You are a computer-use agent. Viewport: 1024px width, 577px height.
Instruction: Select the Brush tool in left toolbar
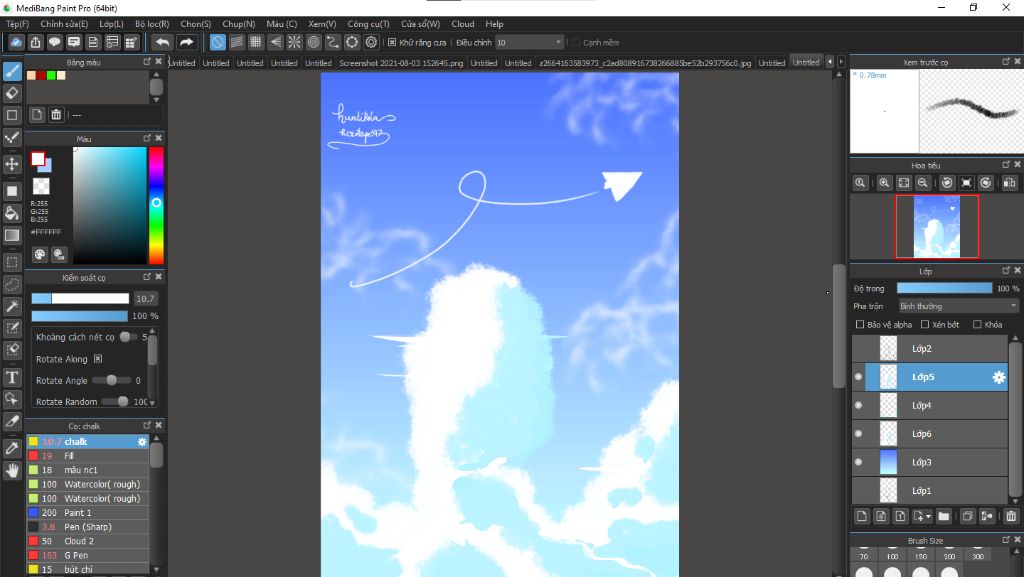coord(12,70)
